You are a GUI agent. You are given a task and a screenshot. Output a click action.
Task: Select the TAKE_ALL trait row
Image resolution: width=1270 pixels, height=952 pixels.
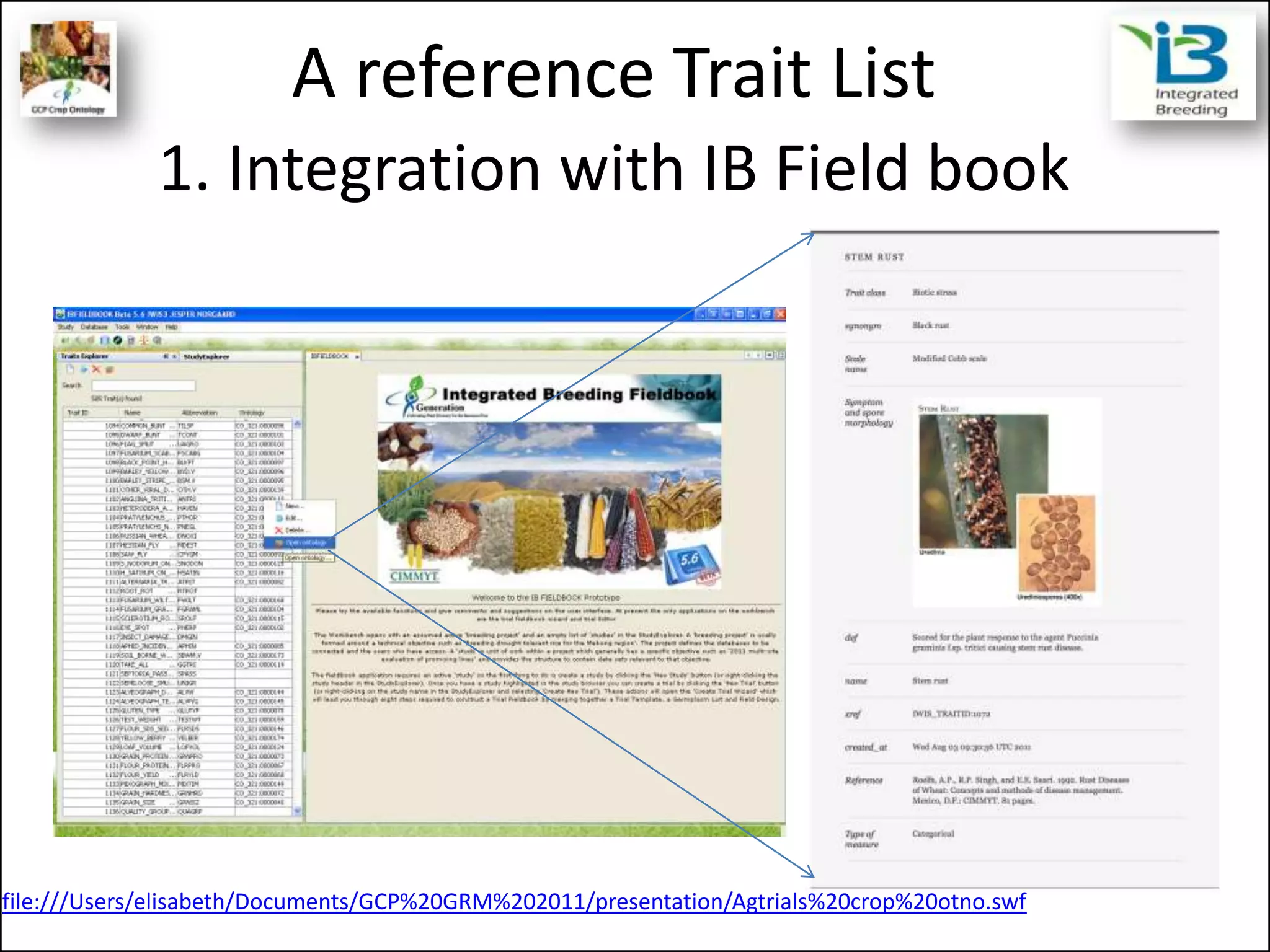tap(178, 664)
